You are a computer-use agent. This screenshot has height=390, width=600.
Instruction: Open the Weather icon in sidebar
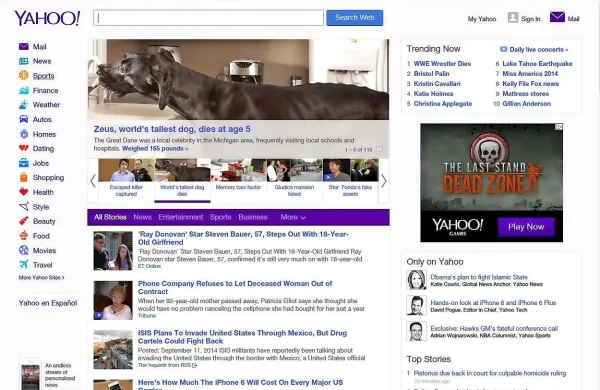pos(24,104)
